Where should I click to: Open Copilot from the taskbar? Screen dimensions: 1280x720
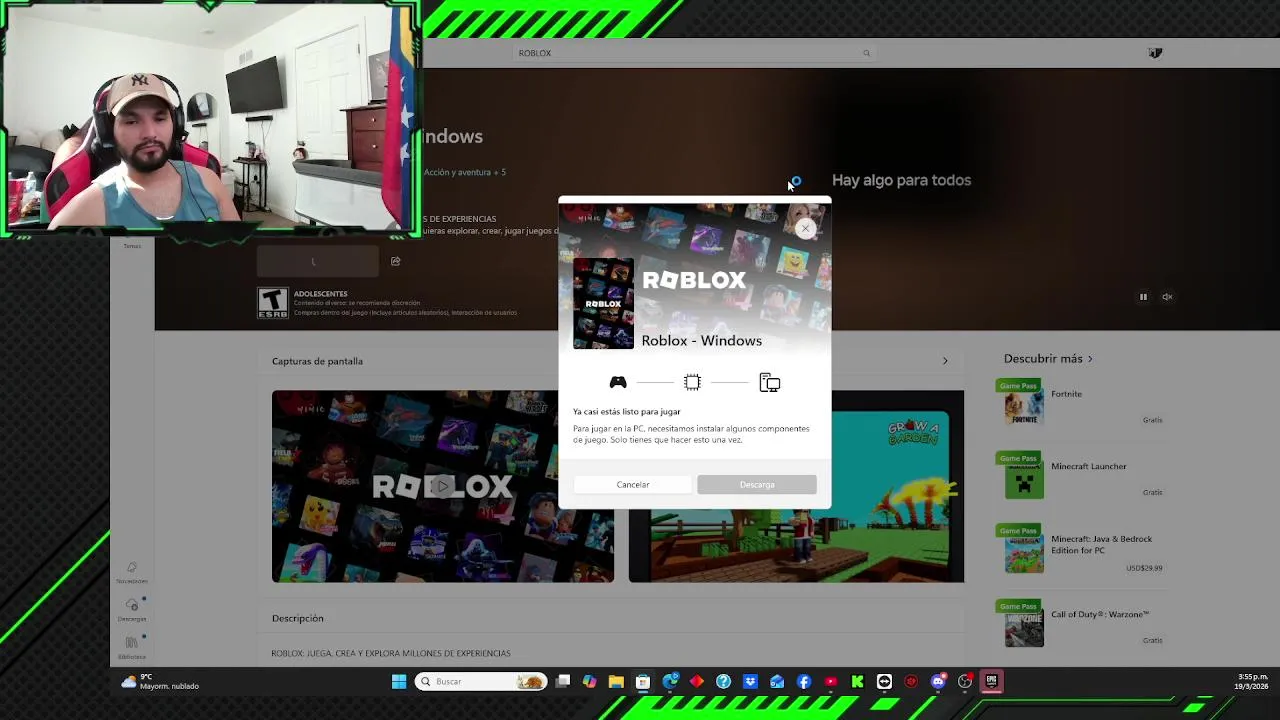click(590, 682)
